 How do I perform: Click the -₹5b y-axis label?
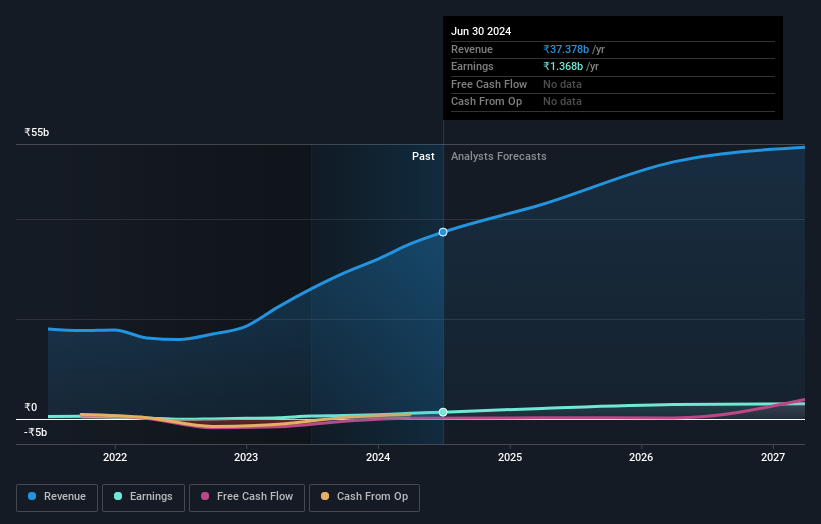[x=36, y=432]
